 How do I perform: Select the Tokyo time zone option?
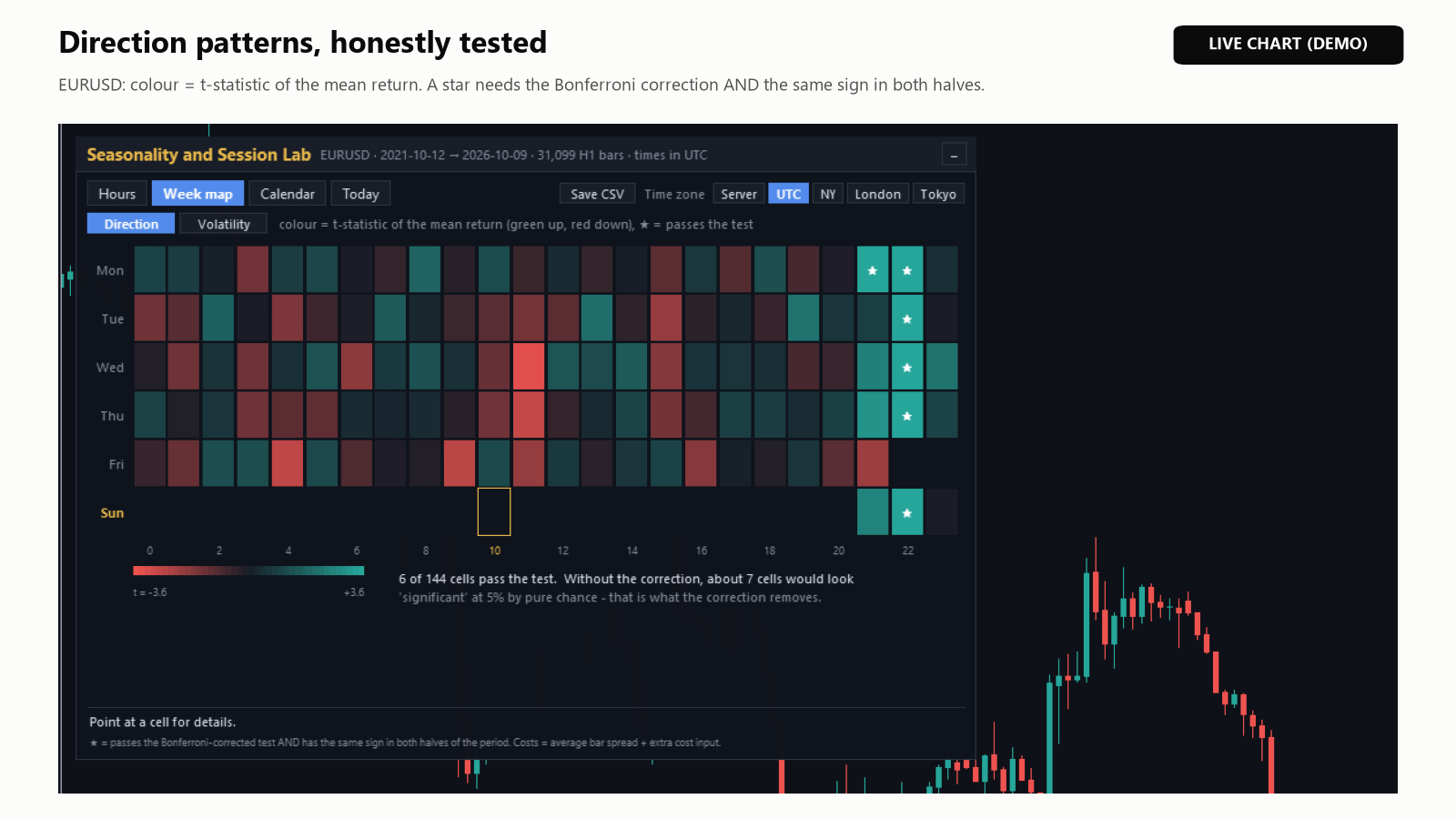pyautogui.click(x=938, y=194)
